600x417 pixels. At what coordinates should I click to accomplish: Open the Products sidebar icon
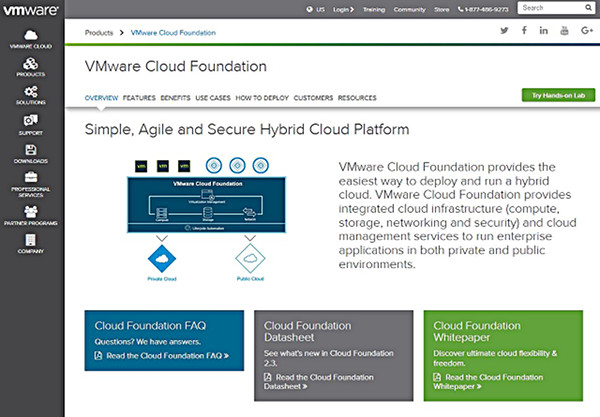(31, 64)
